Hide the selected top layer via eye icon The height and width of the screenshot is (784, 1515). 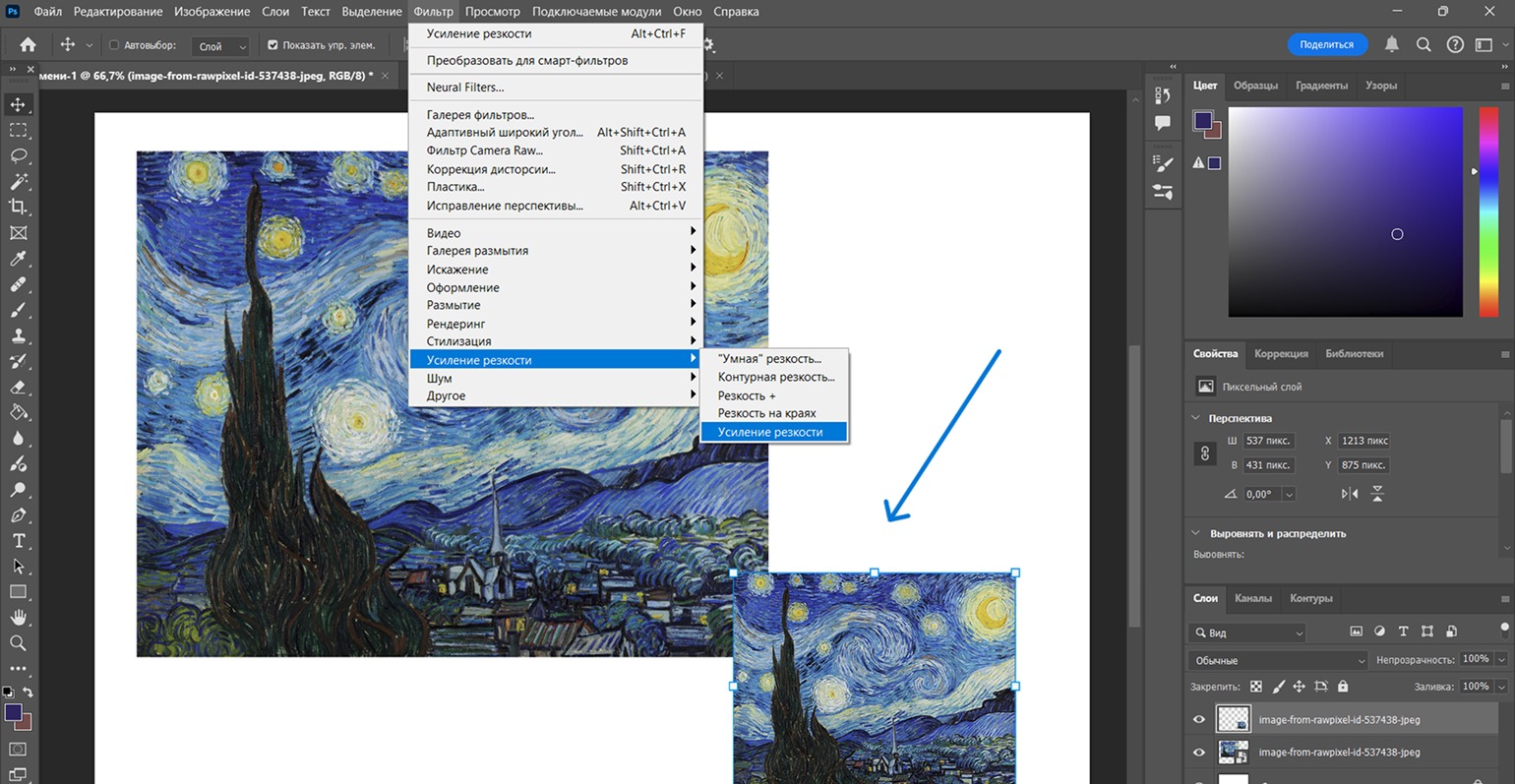tap(1199, 720)
